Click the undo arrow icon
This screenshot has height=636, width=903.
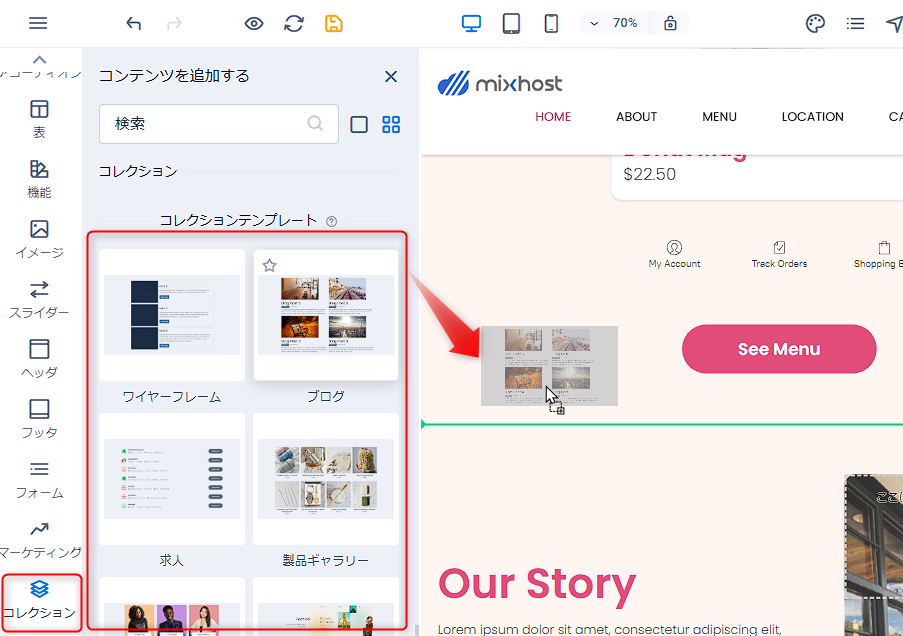click(134, 23)
